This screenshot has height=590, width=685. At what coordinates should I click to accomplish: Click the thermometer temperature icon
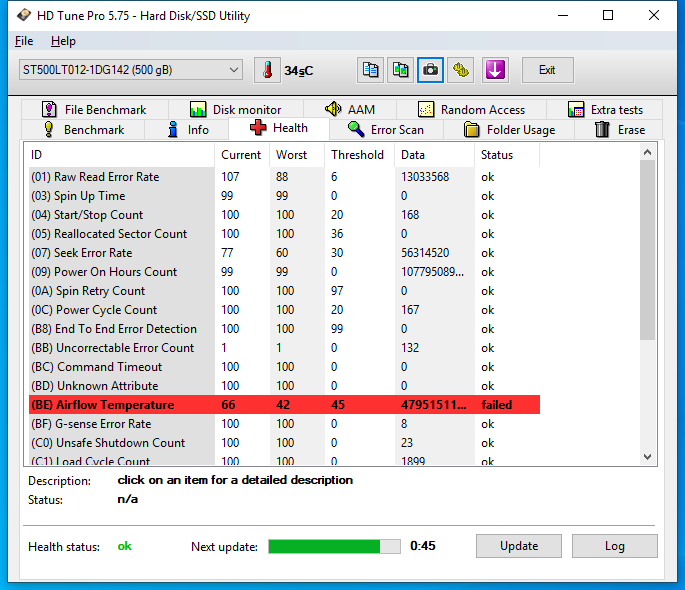[x=268, y=70]
